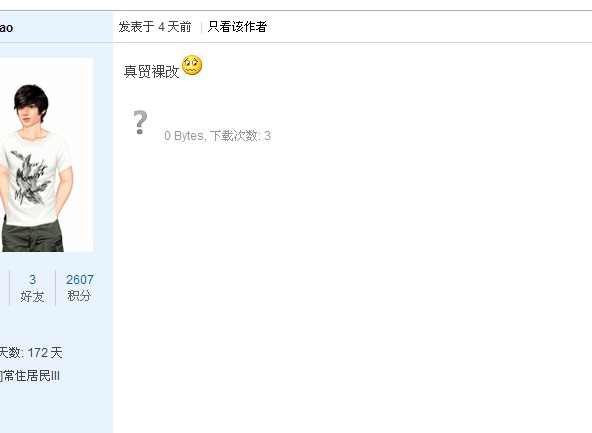Select the "常住居民III" user group text
The width and height of the screenshot is (592, 433).
point(32,376)
